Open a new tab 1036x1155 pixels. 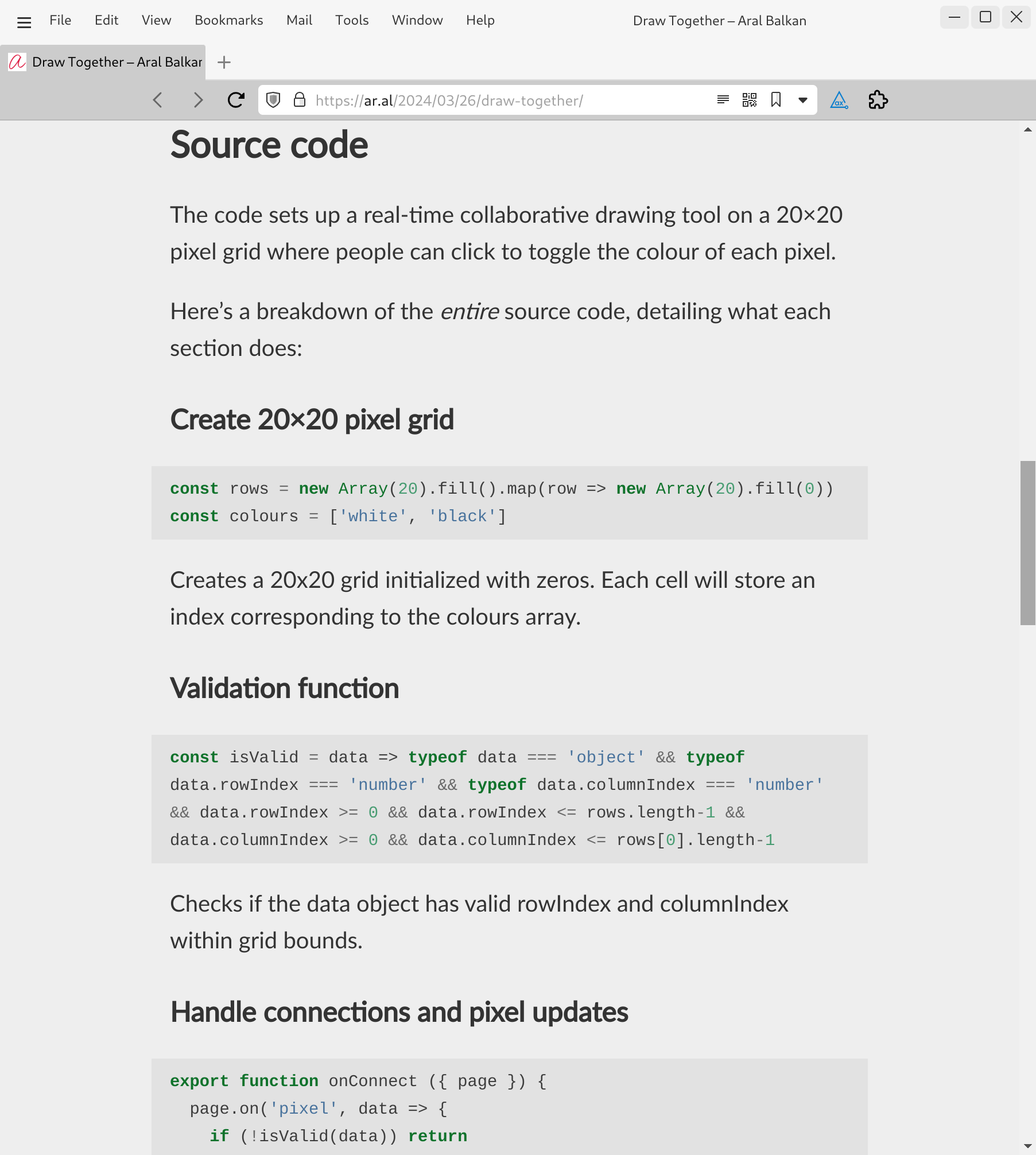[x=224, y=62]
